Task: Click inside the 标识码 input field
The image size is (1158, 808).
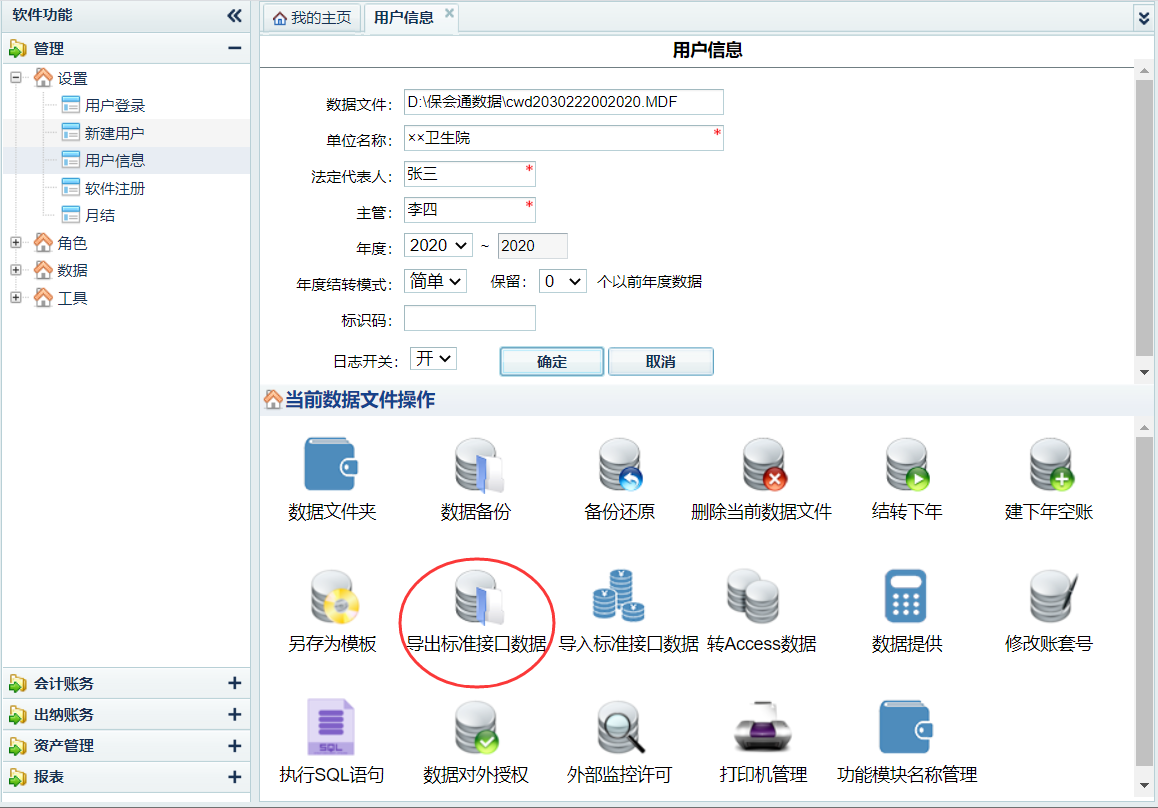Action: tap(469, 317)
